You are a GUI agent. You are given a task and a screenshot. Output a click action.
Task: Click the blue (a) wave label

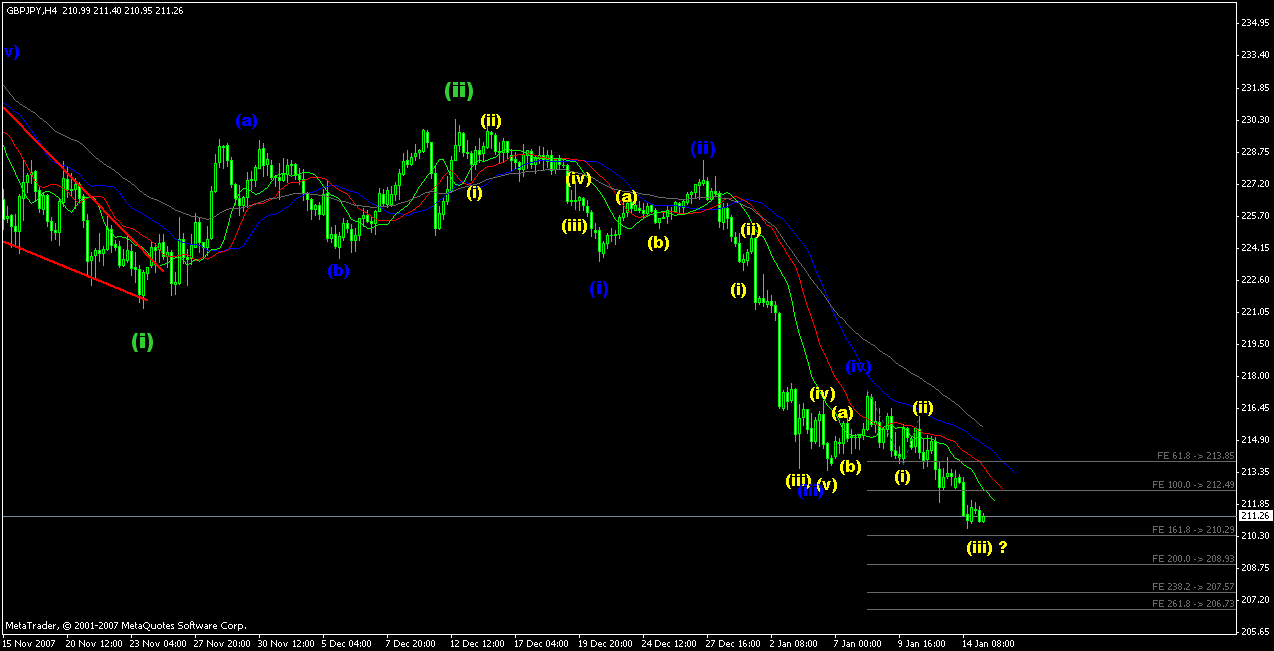[246, 121]
